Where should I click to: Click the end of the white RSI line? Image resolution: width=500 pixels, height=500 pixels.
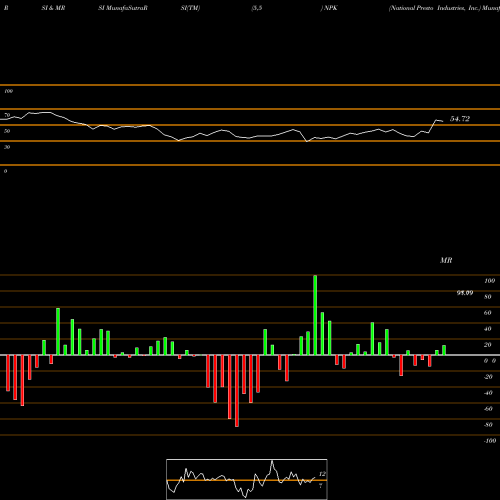(x=443, y=121)
